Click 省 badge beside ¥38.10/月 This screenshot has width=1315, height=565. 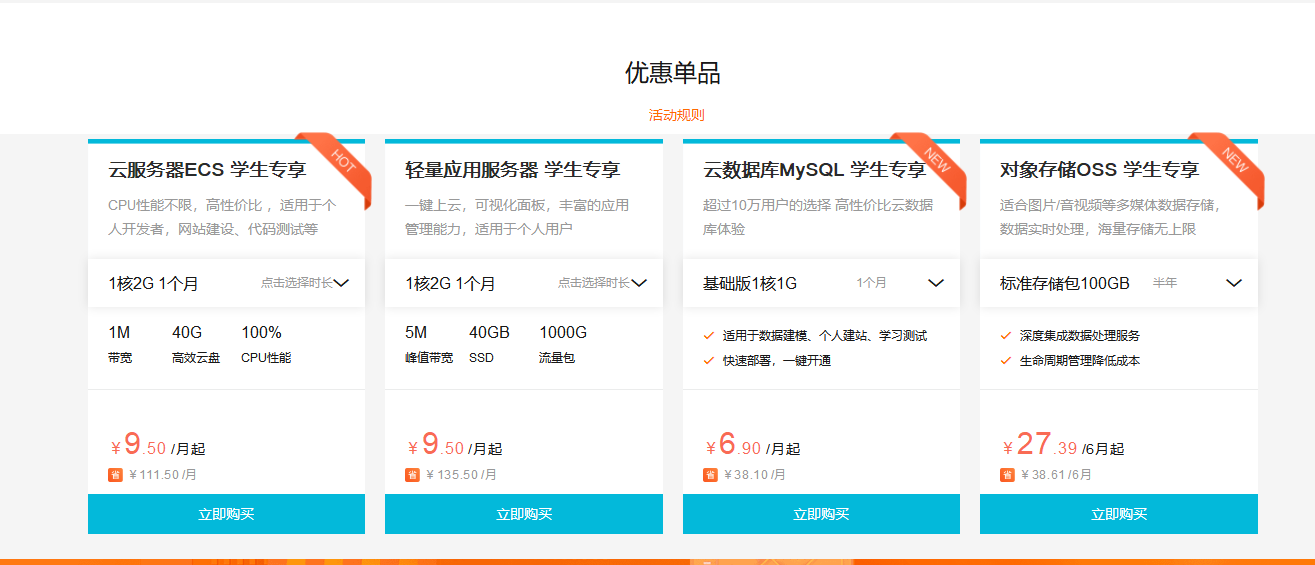click(x=710, y=475)
